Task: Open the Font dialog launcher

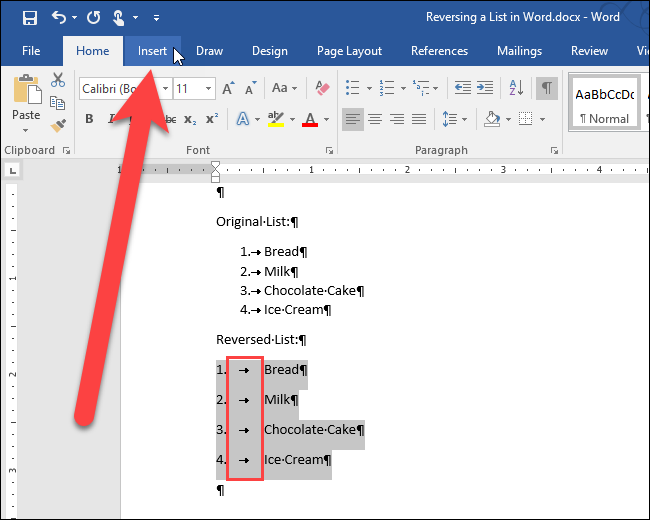Action: coord(330,151)
